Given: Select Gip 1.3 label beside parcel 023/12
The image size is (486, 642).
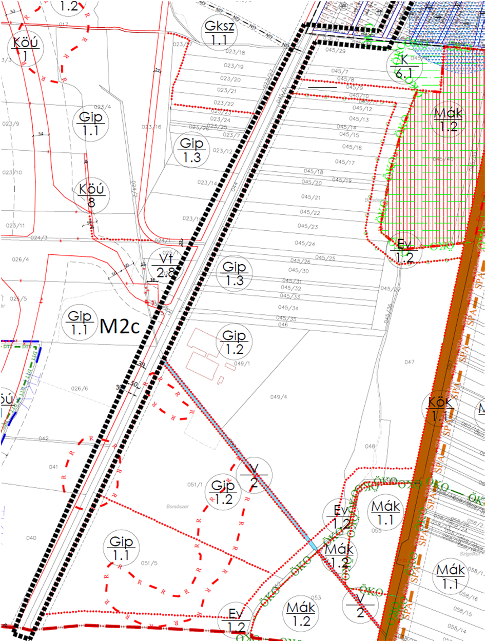Looking at the screenshot, I should tap(192, 150).
